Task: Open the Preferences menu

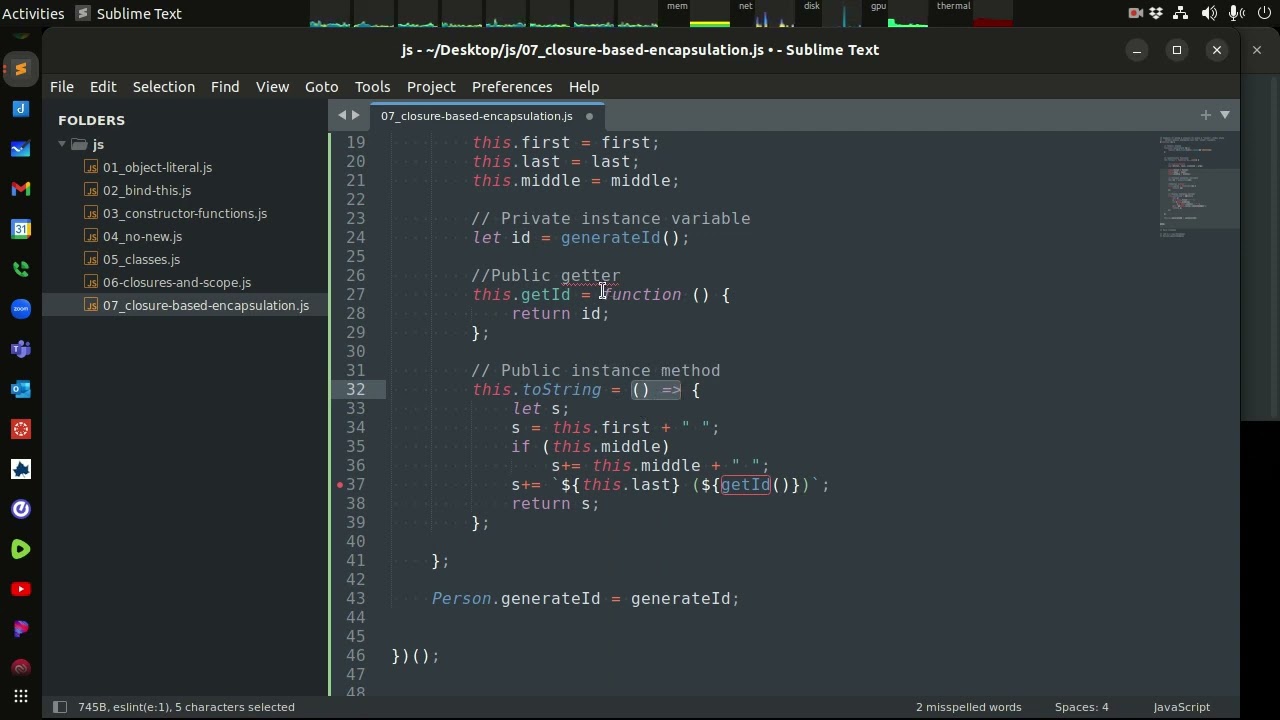Action: 512,87
